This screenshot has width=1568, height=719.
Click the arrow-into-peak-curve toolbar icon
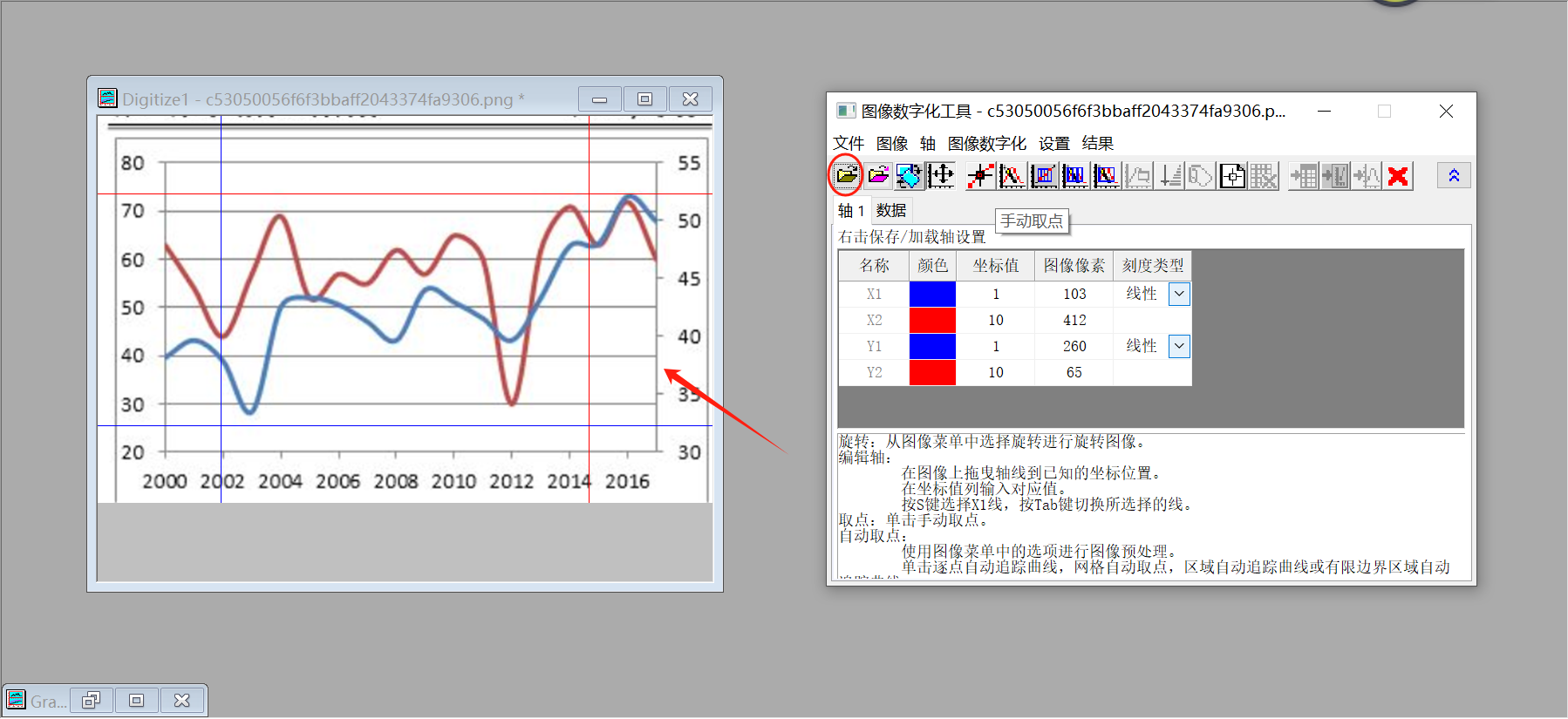1367,176
